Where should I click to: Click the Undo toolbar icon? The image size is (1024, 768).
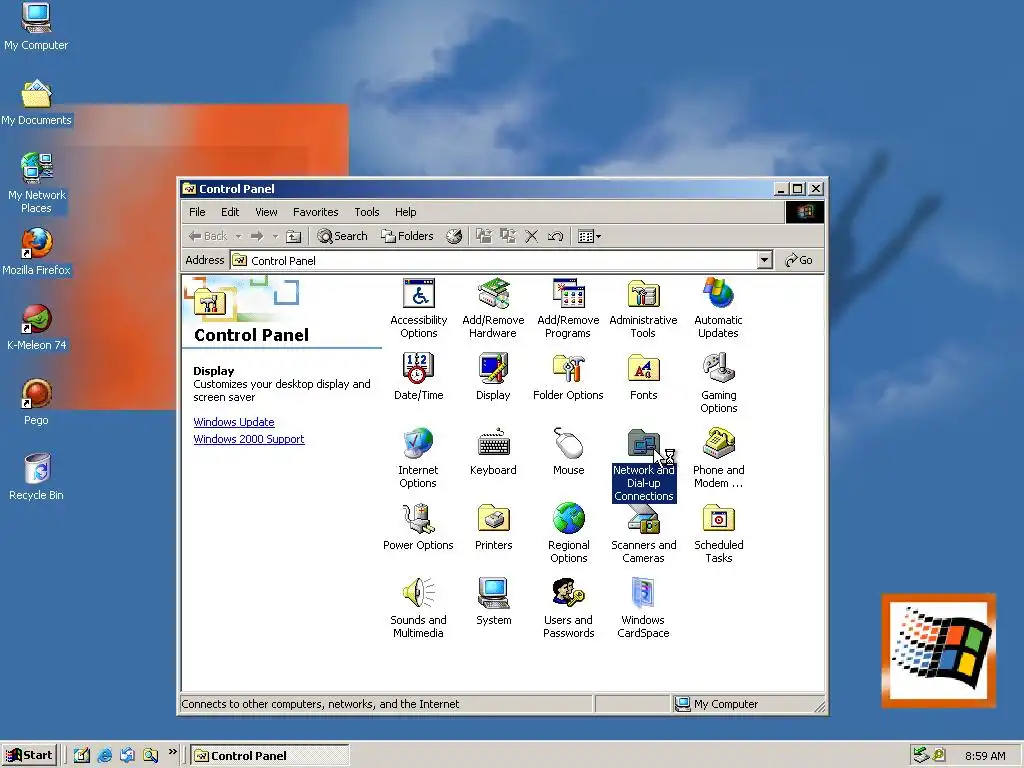[555, 236]
